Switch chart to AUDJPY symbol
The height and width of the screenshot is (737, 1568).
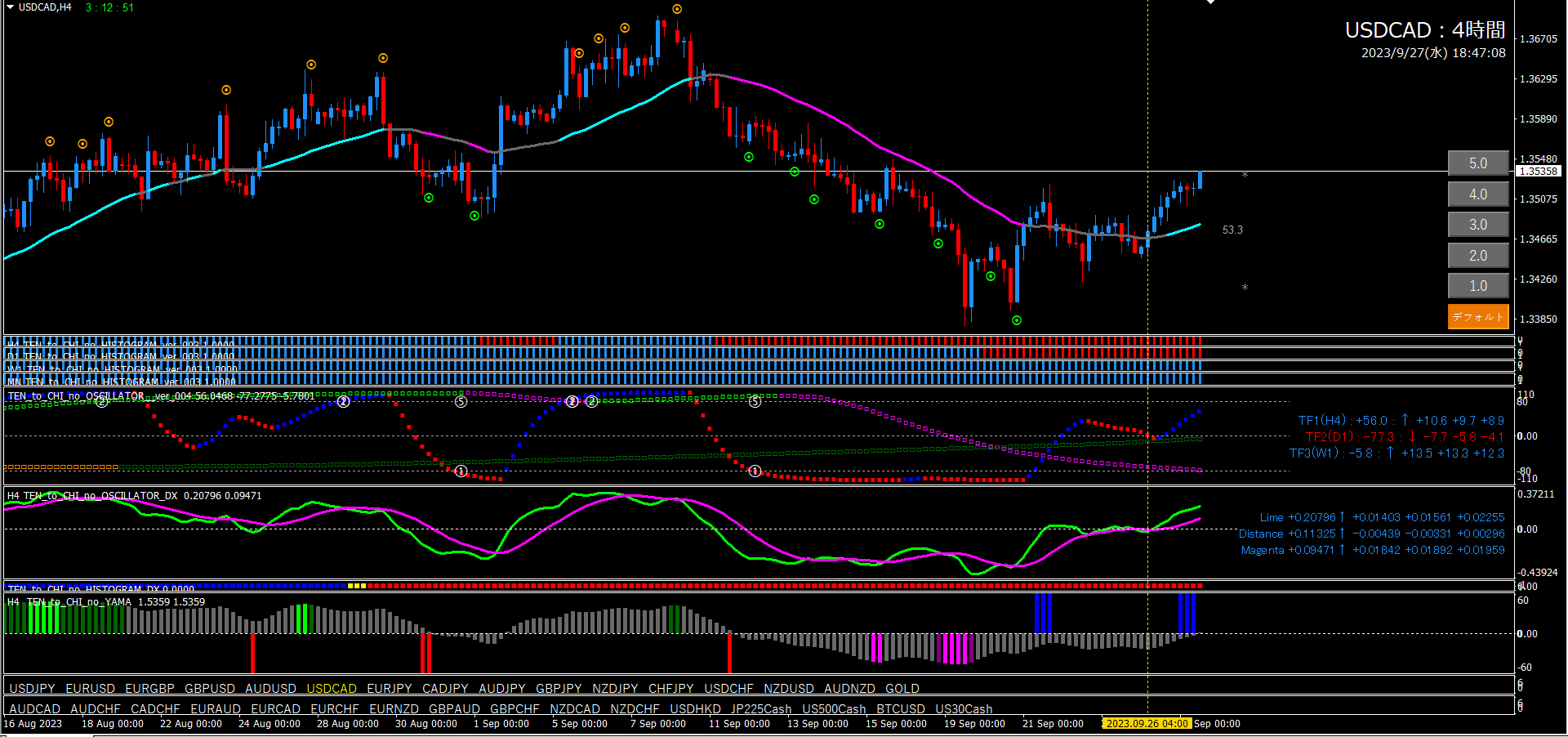(x=502, y=689)
